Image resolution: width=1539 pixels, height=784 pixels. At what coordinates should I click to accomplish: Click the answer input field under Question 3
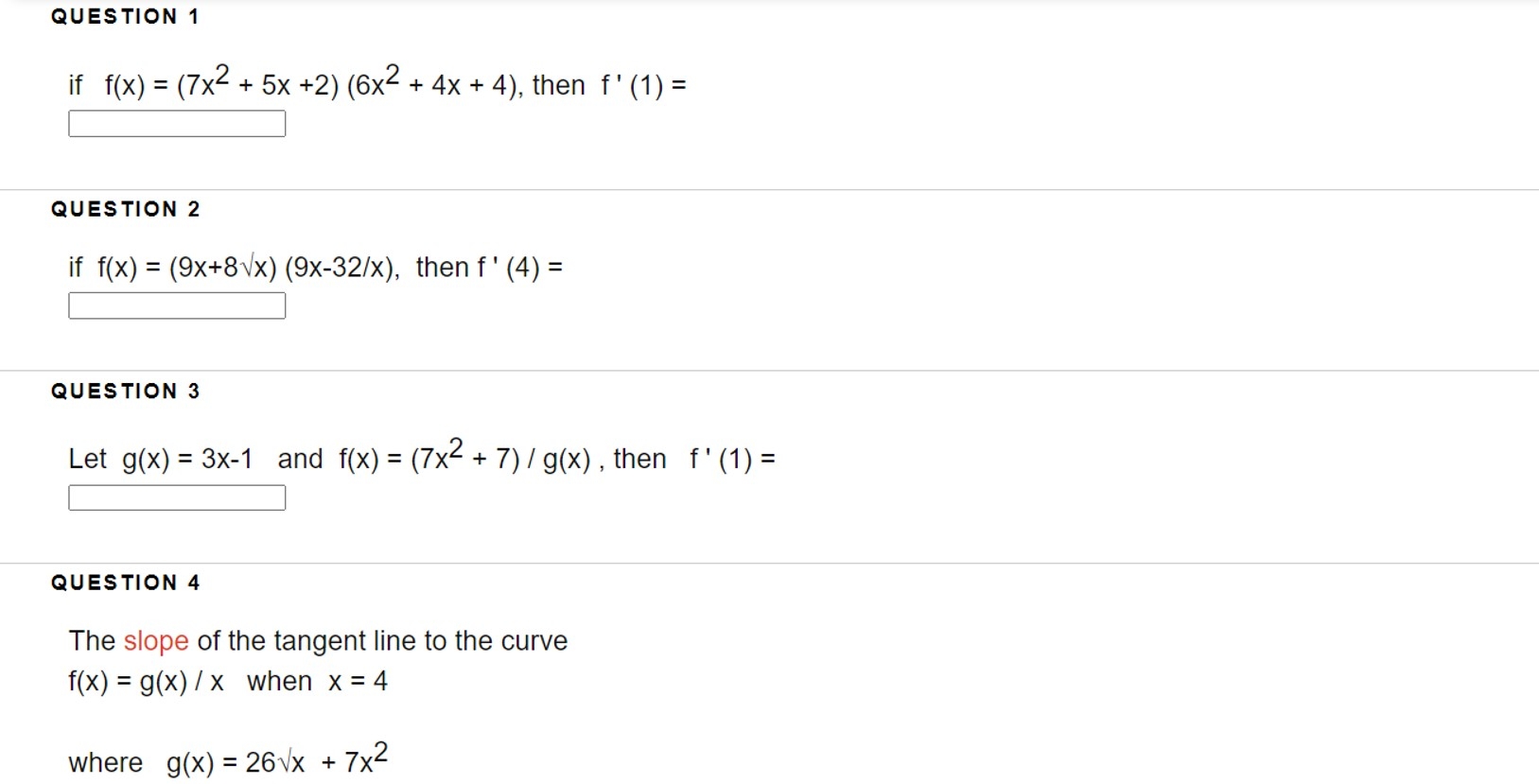point(176,497)
